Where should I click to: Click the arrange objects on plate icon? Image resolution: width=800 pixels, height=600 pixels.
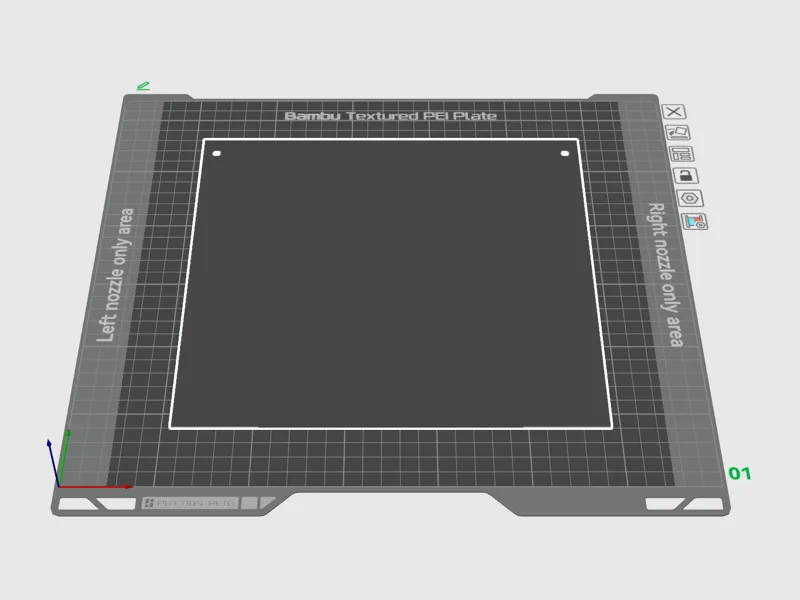point(682,154)
